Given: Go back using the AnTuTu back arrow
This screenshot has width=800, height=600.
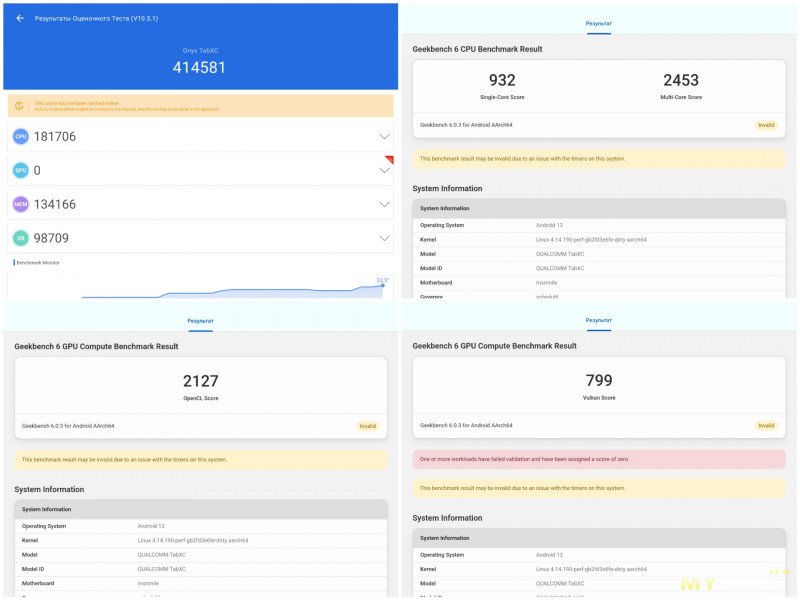Looking at the screenshot, I should pos(20,18).
